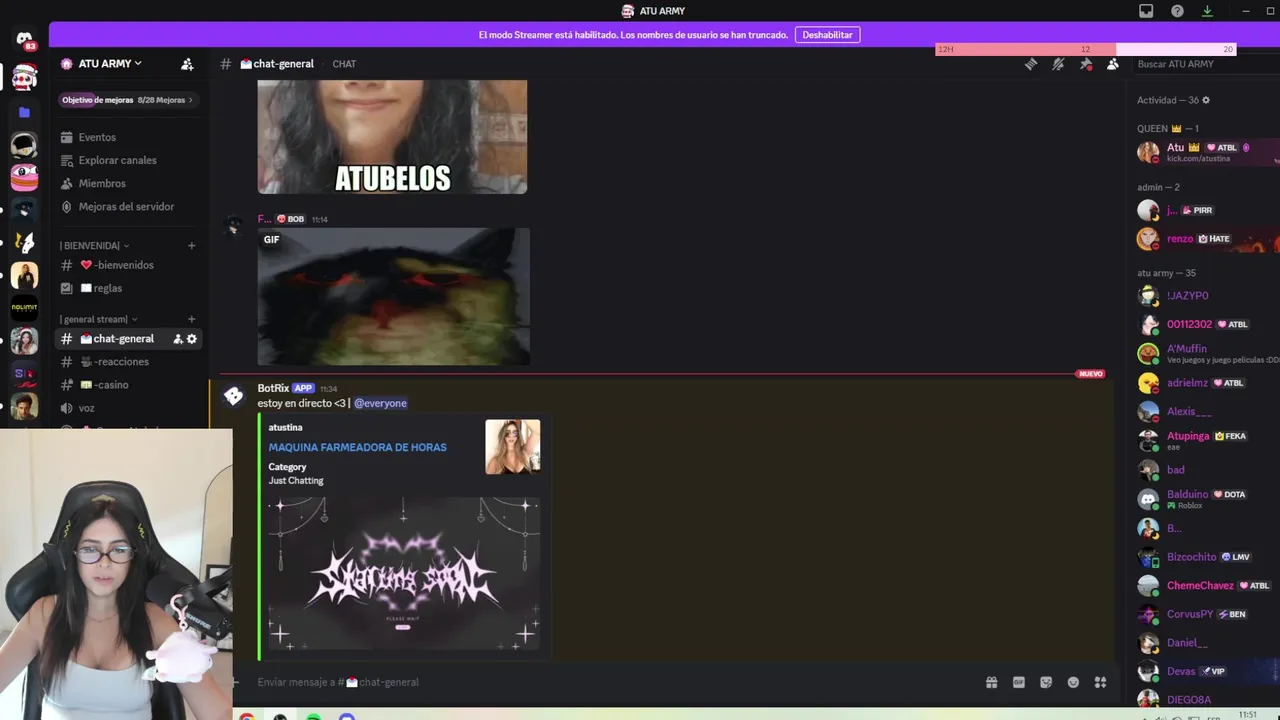The width and height of the screenshot is (1280, 720).
Task: Open chat-general channel settings gear
Action: click(x=192, y=339)
